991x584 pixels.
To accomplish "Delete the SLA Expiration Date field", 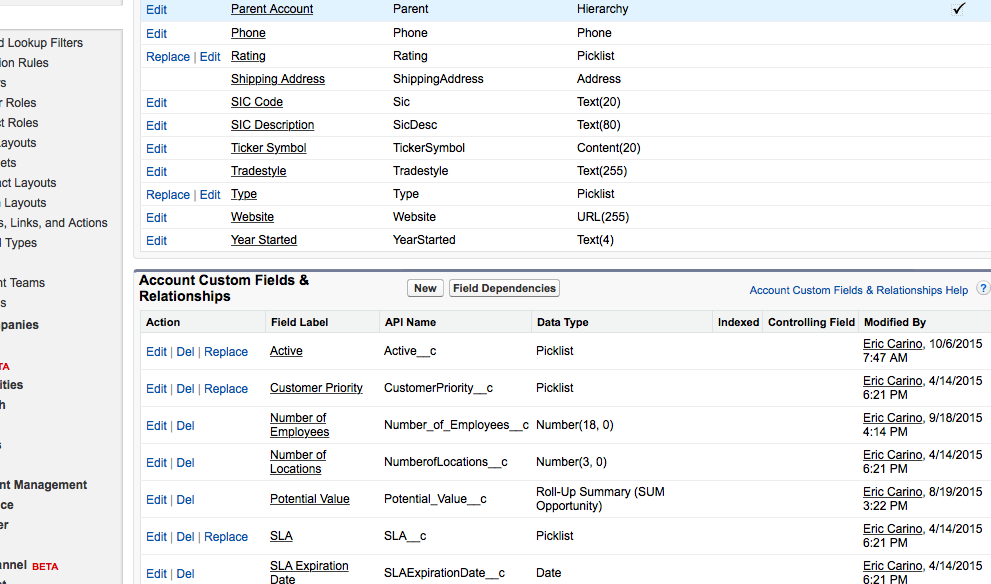I will (x=185, y=574).
